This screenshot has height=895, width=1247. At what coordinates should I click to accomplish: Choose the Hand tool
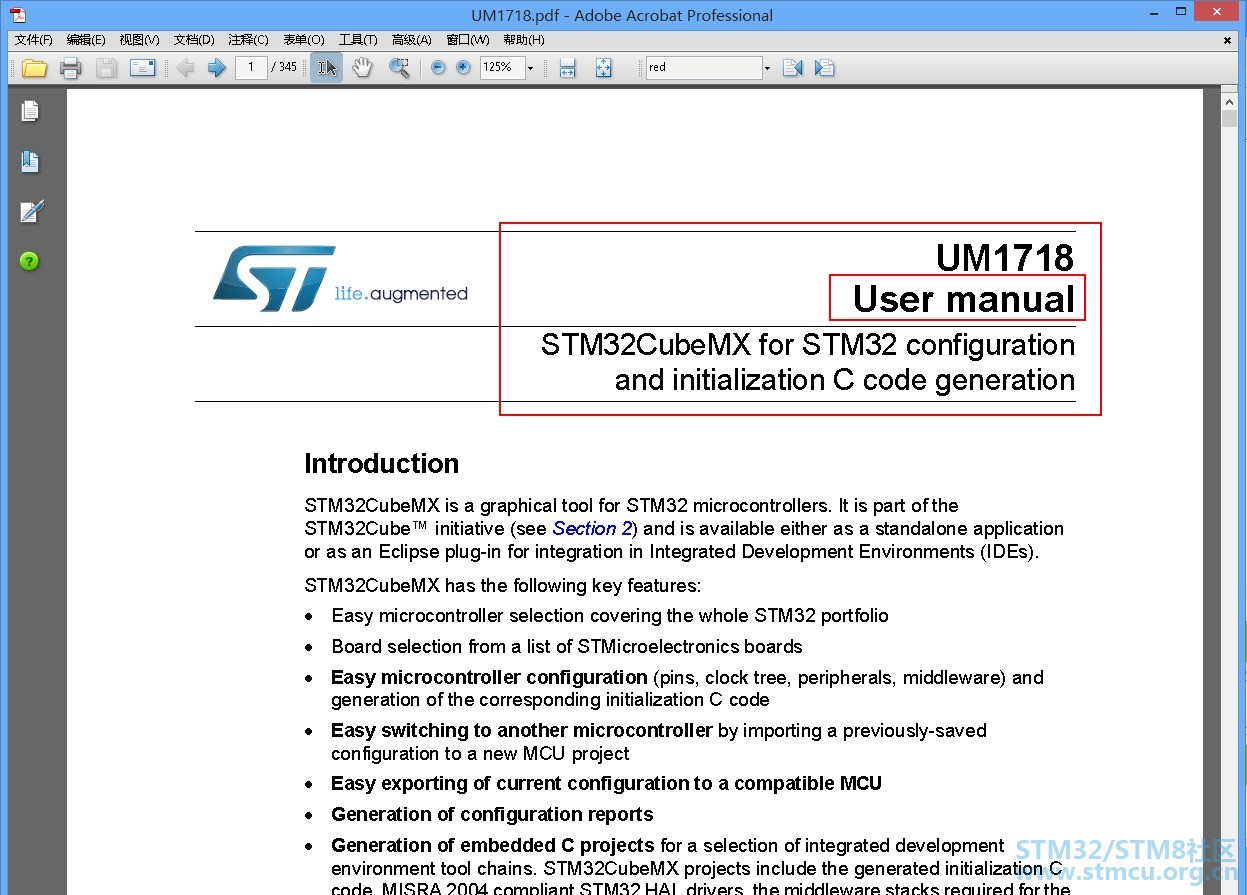coord(362,68)
